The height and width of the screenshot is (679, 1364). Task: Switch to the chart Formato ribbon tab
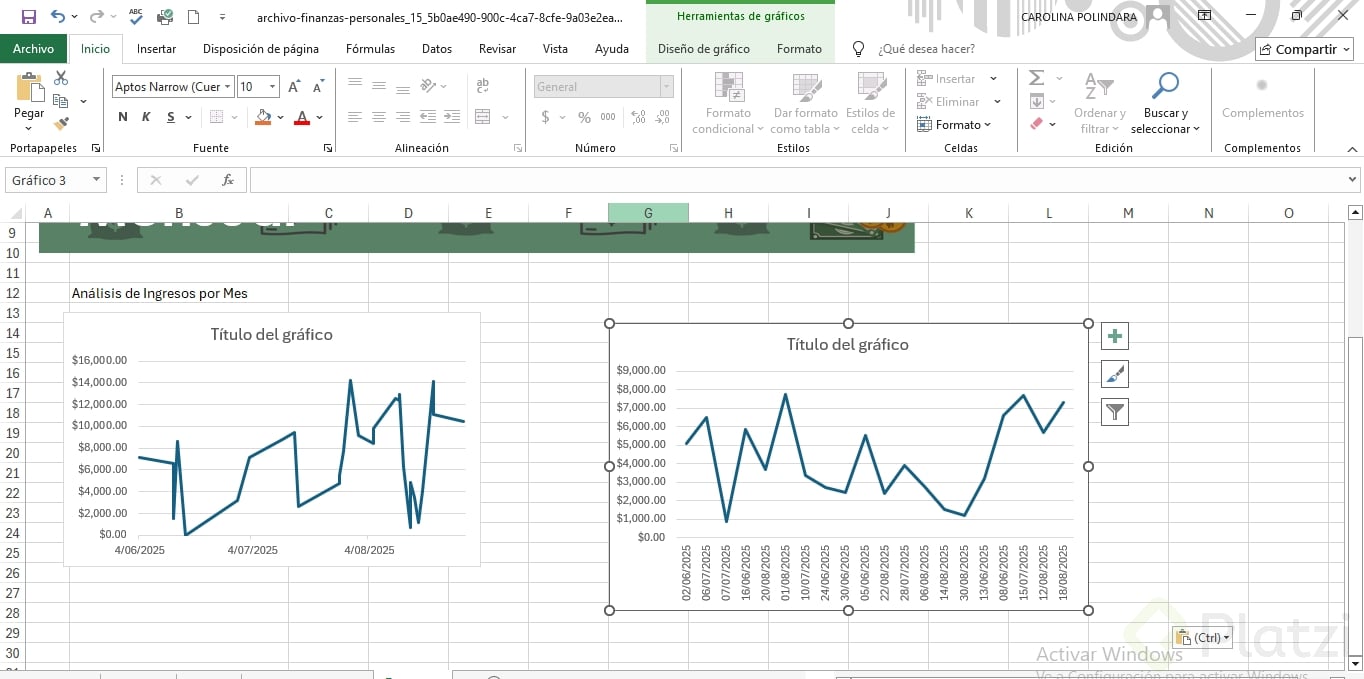(799, 49)
